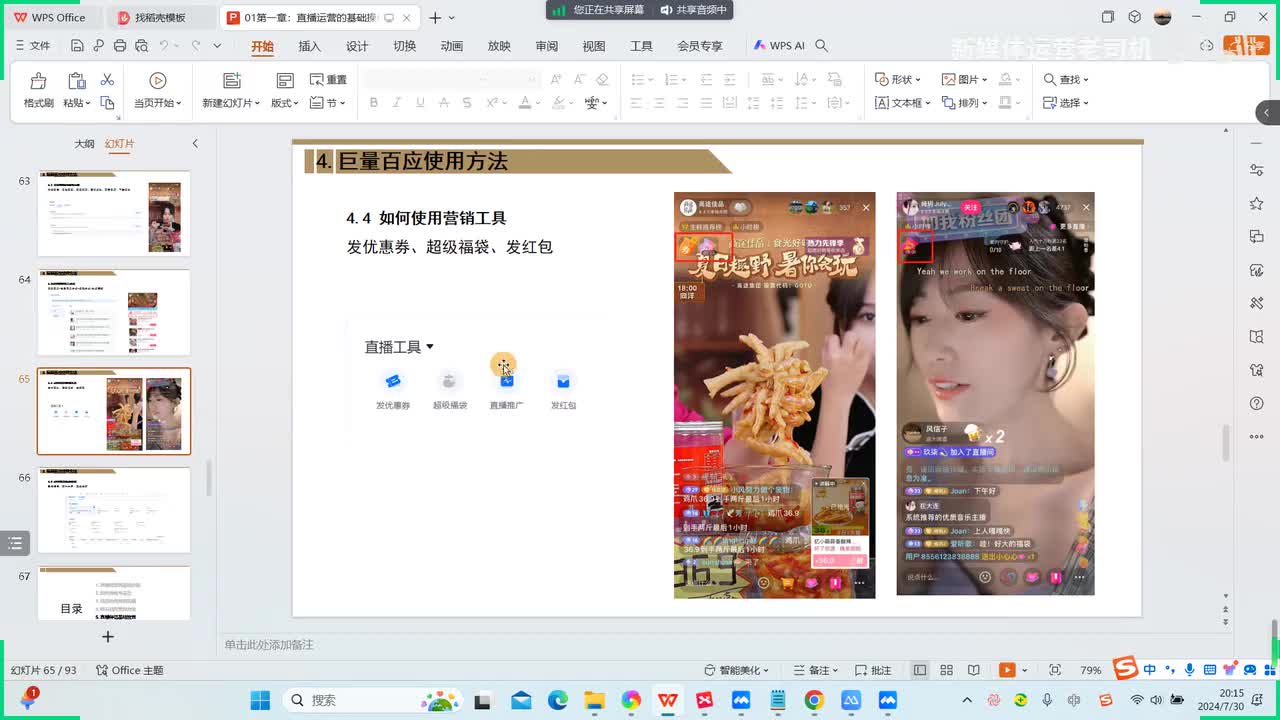This screenshot has height=720, width=1280.
Task: Click the new tab plus button
Action: (435, 18)
